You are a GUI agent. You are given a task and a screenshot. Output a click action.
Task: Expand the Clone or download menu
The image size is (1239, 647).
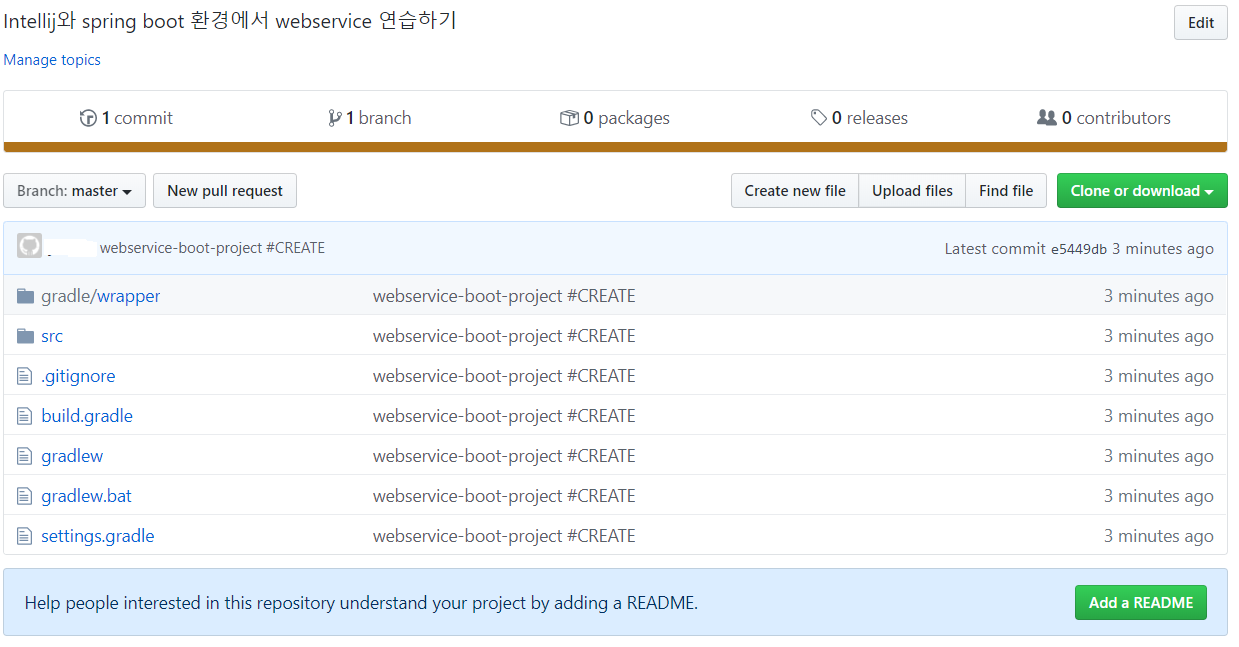(1142, 191)
